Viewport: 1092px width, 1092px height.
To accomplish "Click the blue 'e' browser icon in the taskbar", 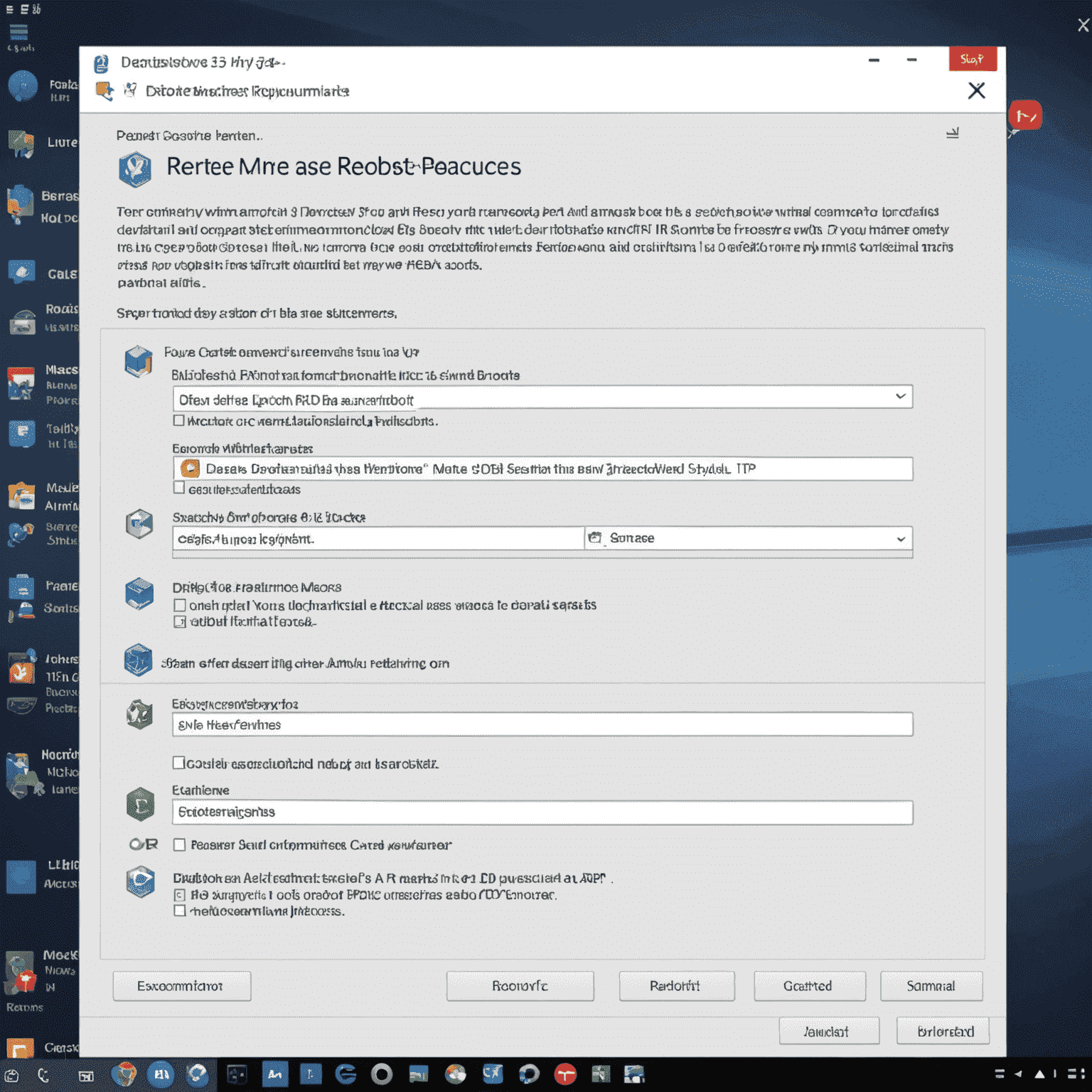I will coord(346,1074).
